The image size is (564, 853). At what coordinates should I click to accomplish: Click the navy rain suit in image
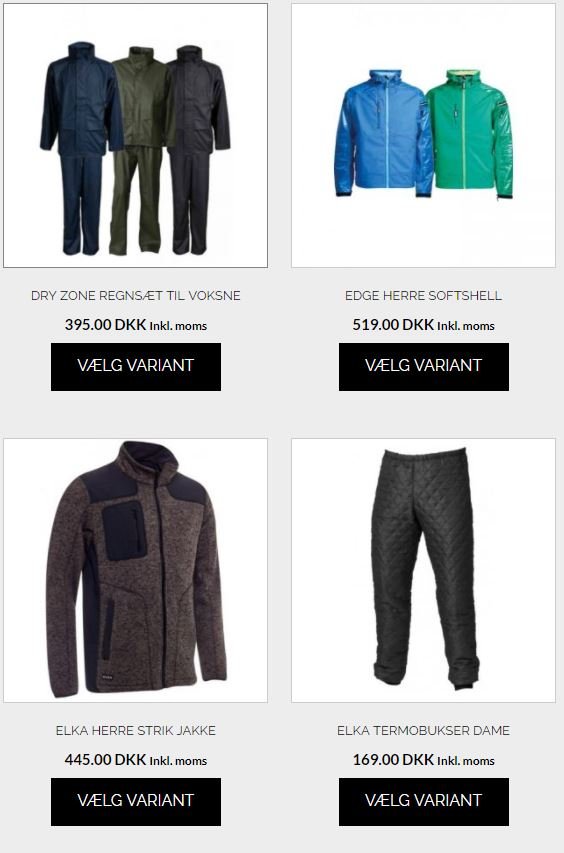[80, 147]
